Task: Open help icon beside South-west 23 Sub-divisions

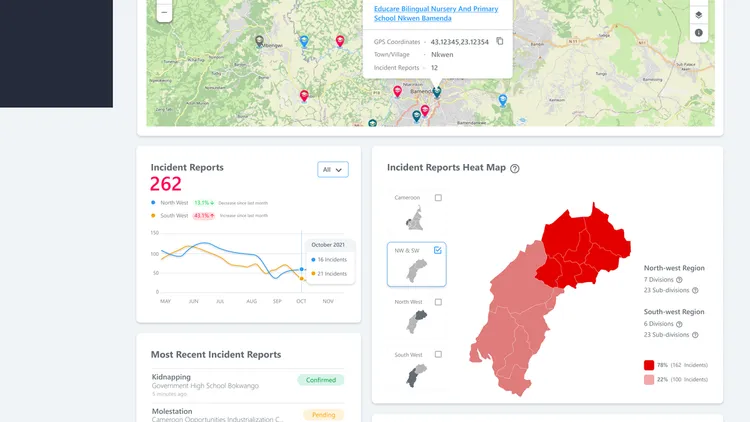Action: [695, 335]
